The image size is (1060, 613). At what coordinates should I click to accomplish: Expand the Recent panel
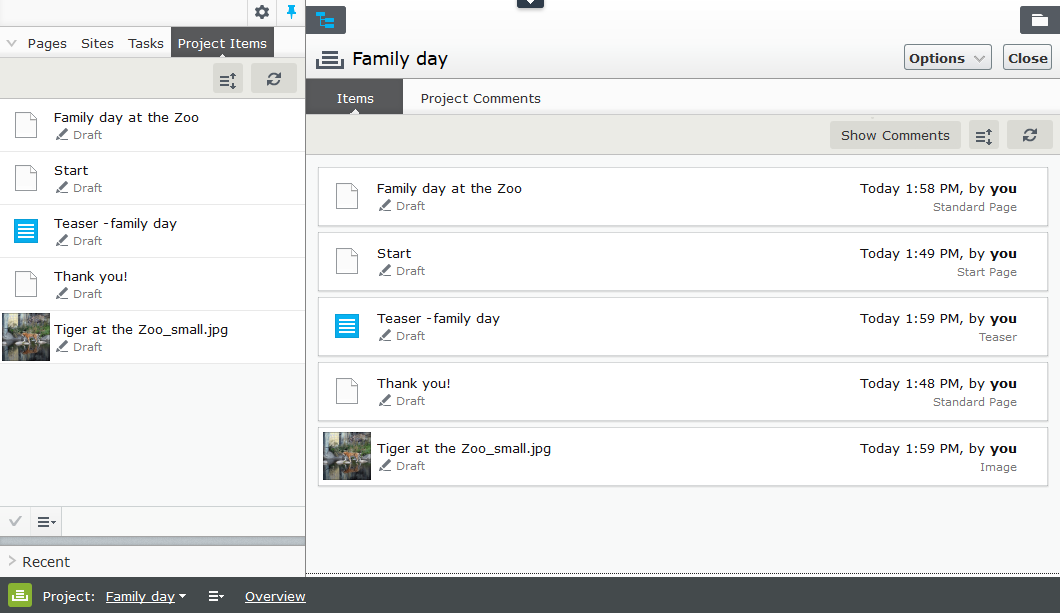click(x=12, y=562)
